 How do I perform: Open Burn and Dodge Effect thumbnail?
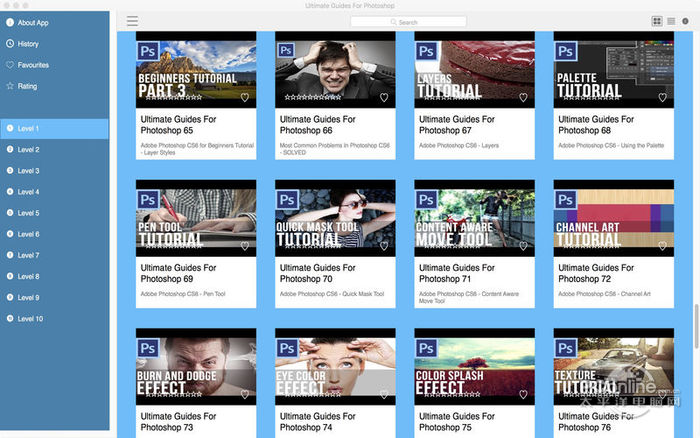(196, 367)
